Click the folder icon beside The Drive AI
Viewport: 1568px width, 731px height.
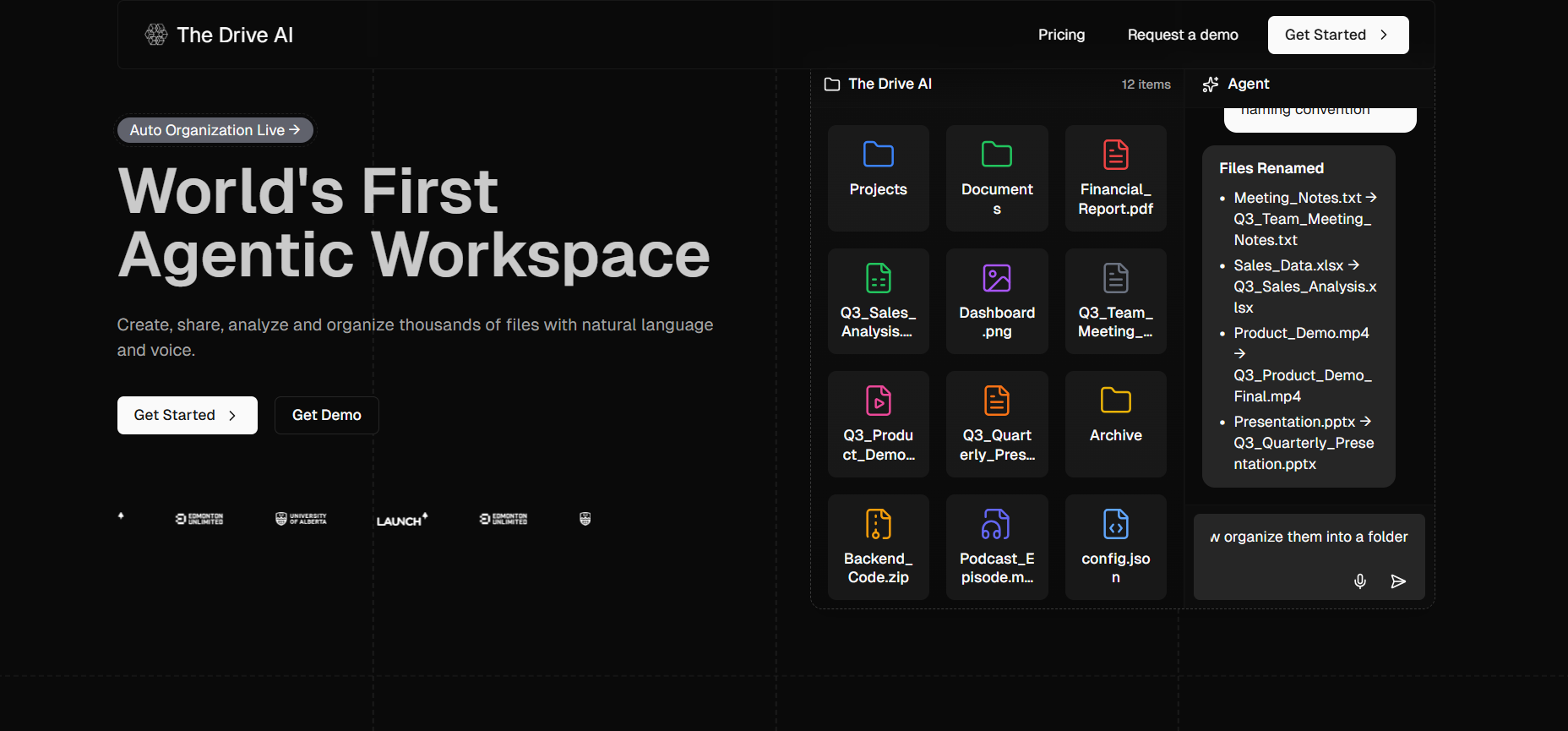(x=832, y=84)
